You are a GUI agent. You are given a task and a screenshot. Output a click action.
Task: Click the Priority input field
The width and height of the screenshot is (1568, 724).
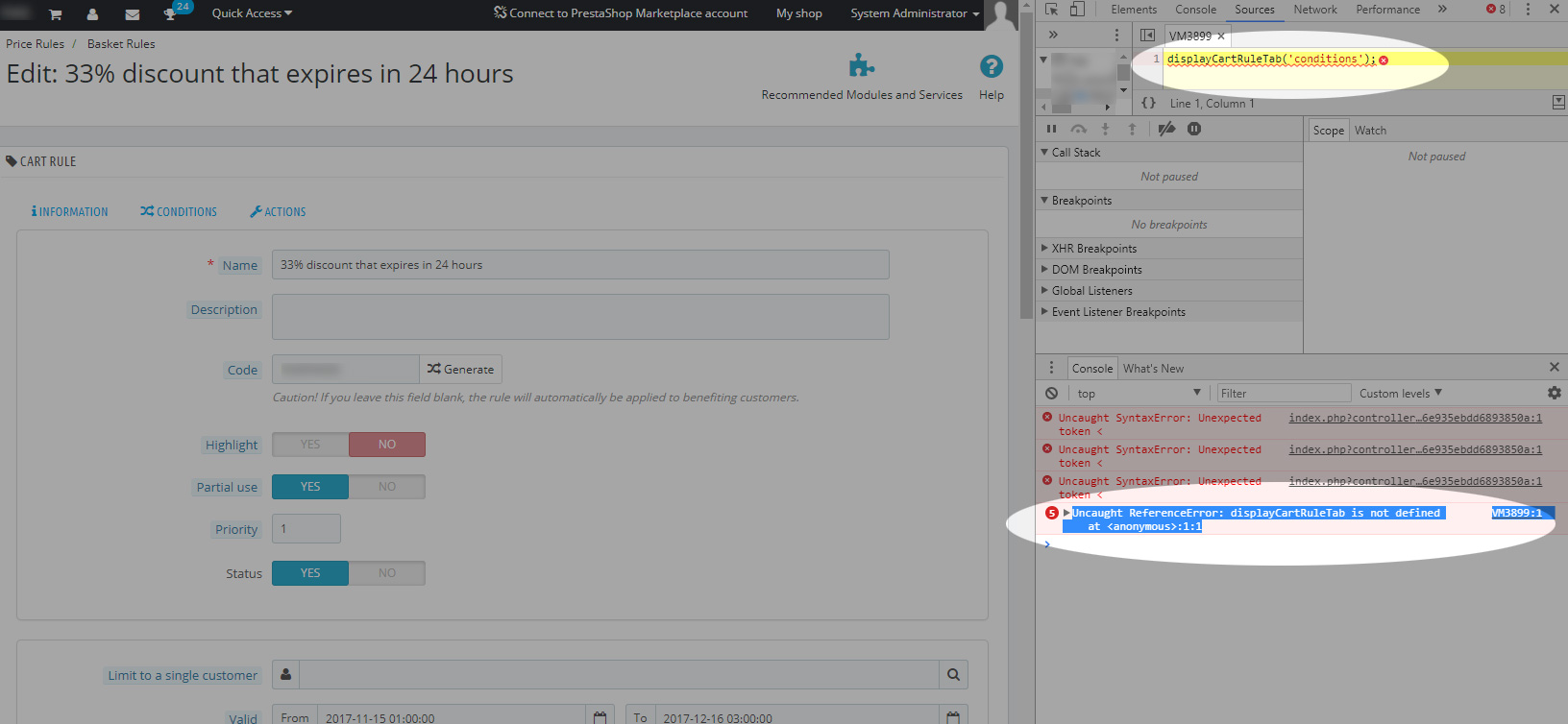(306, 529)
